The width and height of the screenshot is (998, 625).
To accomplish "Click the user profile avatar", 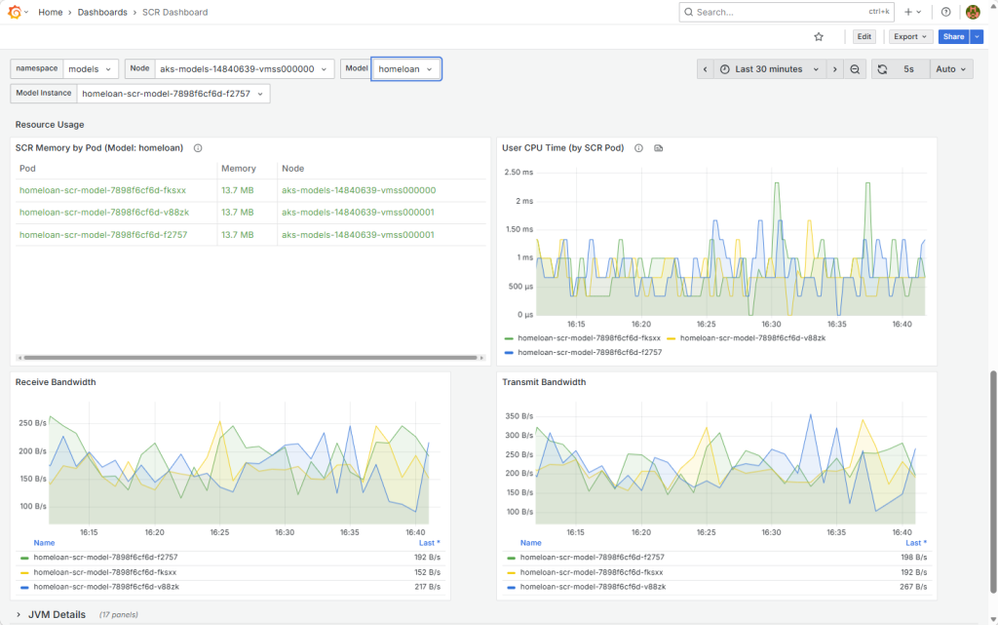I will pos(972,12).
